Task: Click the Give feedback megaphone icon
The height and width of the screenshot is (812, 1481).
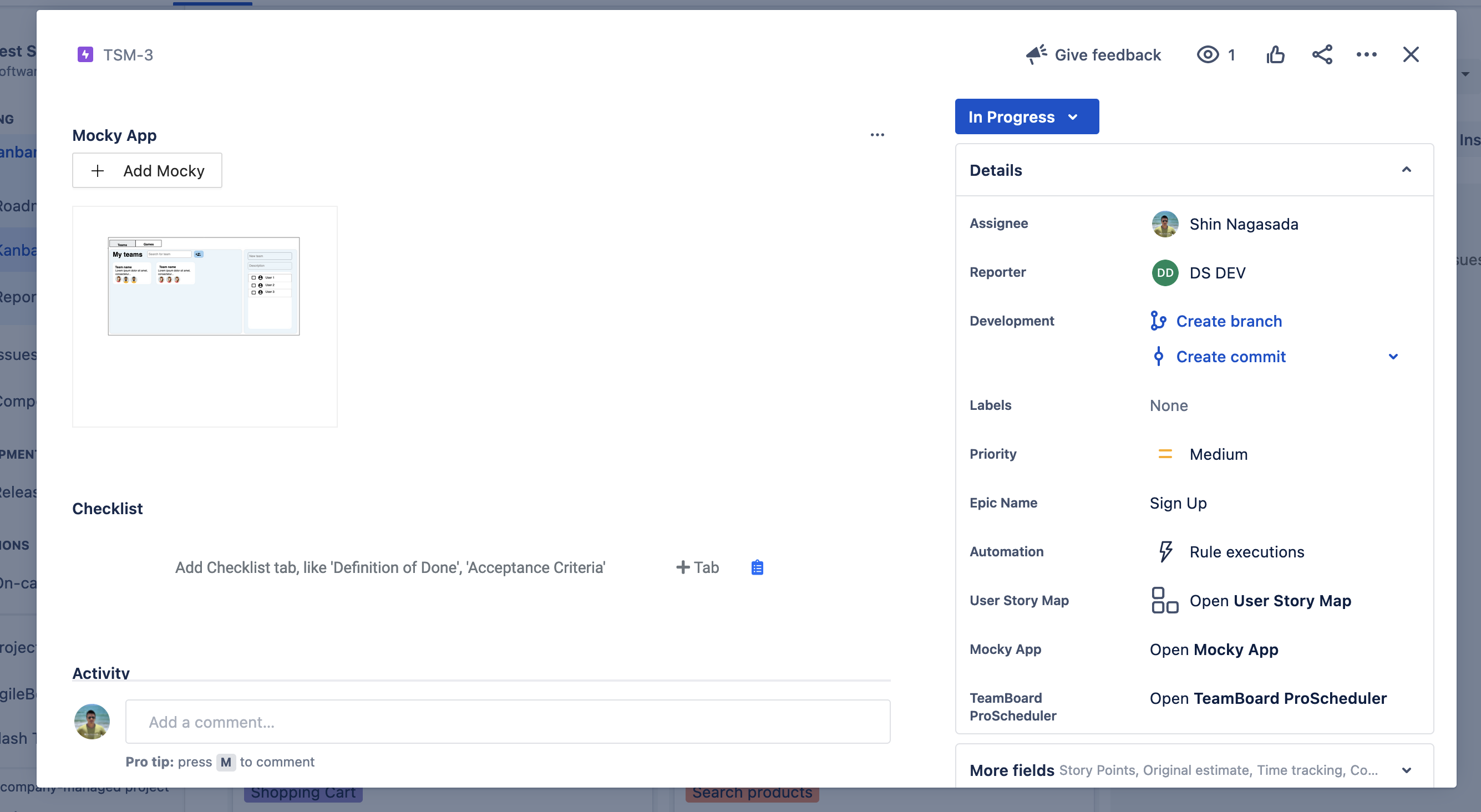Action: pos(1036,54)
